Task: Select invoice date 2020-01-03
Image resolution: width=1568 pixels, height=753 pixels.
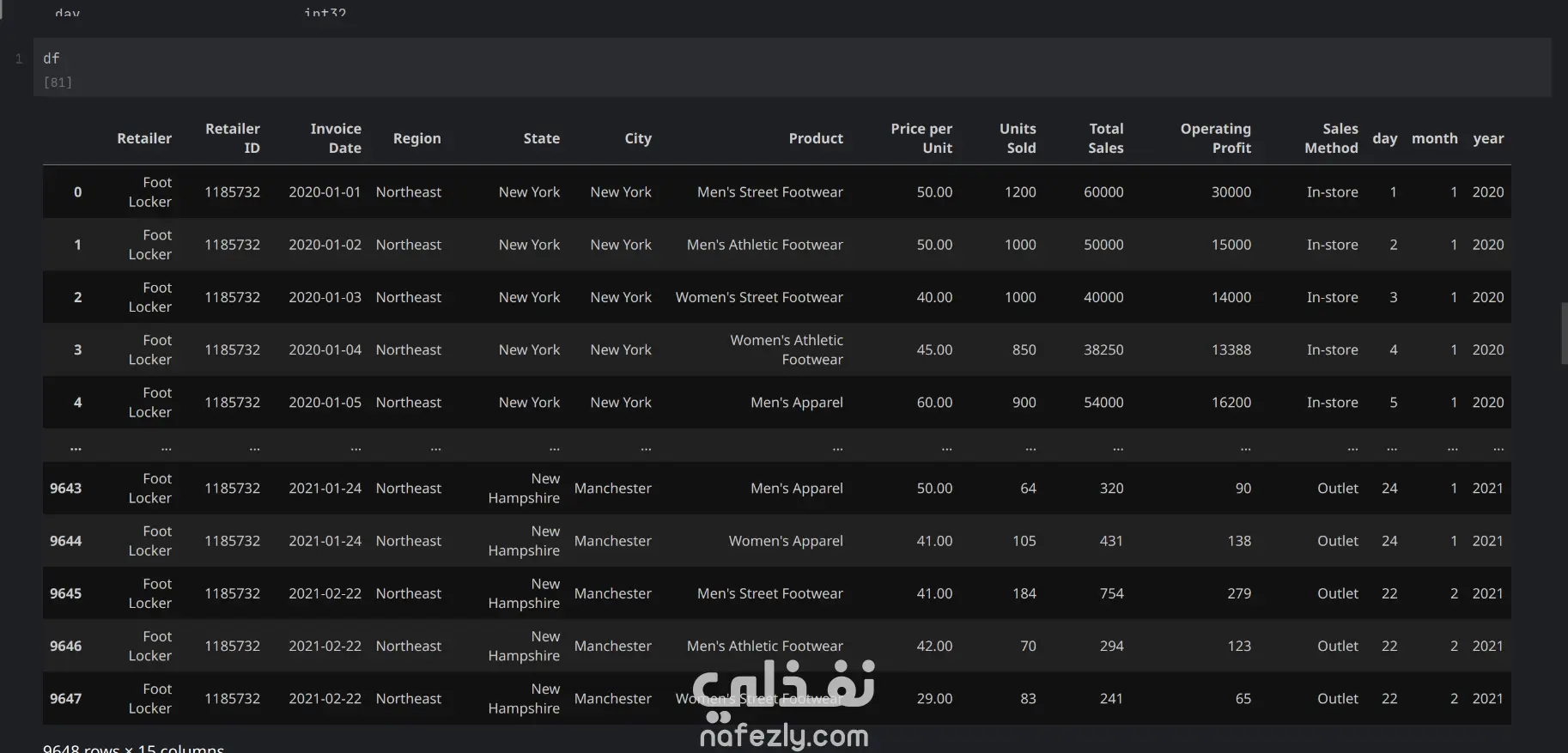Action: (x=325, y=297)
